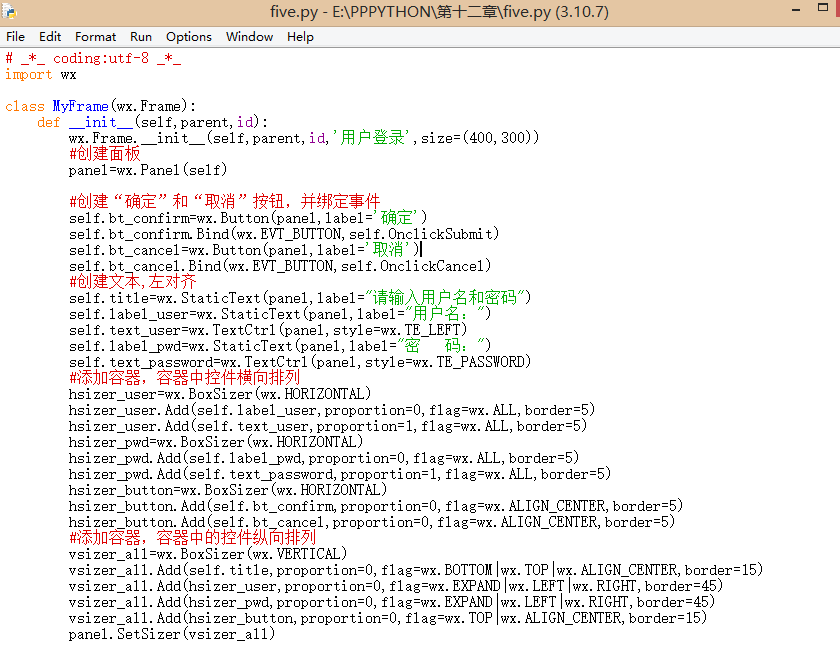
Task: Click the self.bt_confirm=wx.Button line
Action: [x=248, y=217]
